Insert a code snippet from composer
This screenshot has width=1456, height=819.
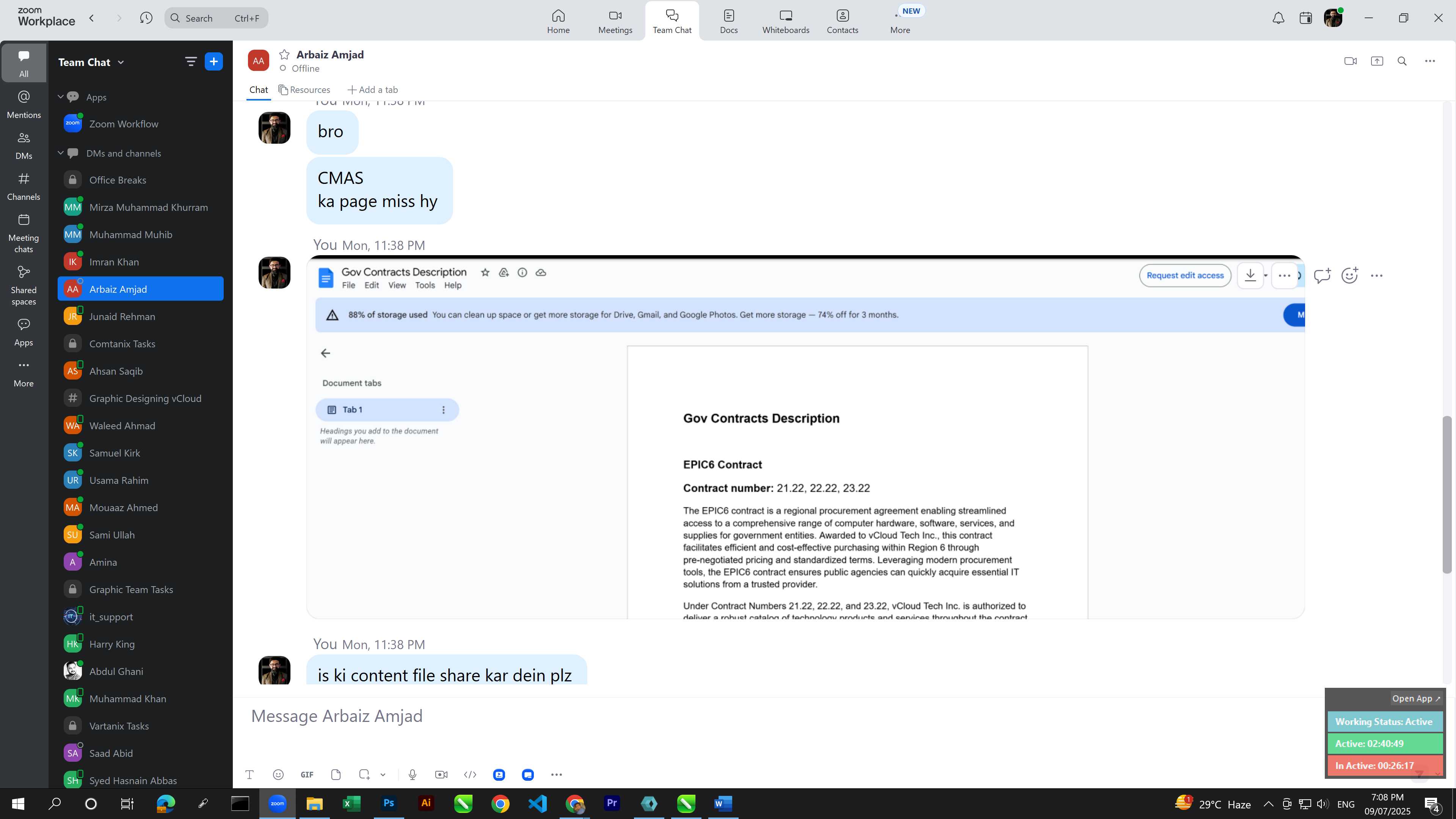point(470,775)
